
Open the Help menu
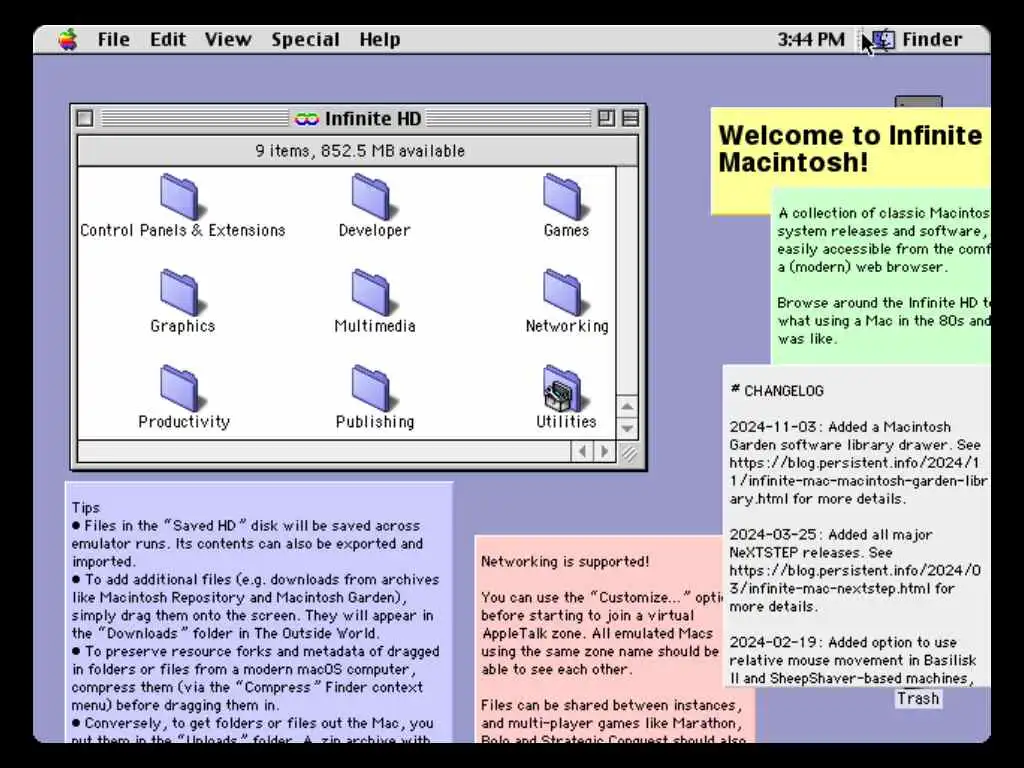point(379,40)
